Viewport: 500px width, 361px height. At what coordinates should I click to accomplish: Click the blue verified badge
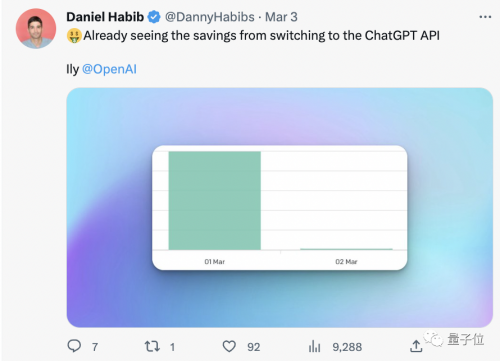pos(154,17)
